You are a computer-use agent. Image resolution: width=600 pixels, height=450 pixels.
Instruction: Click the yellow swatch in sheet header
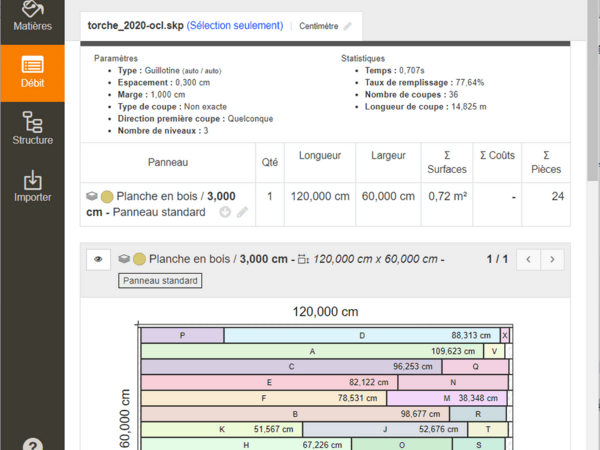pyautogui.click(x=140, y=259)
